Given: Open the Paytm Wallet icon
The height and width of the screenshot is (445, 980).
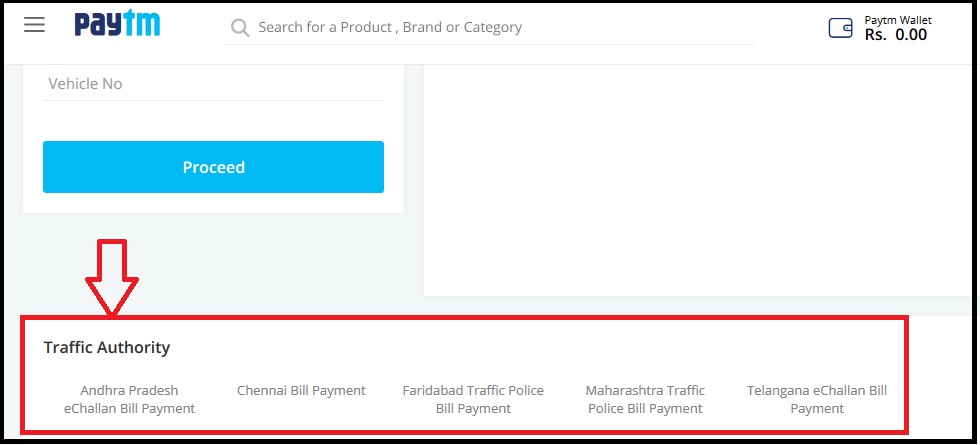Looking at the screenshot, I should point(840,28).
